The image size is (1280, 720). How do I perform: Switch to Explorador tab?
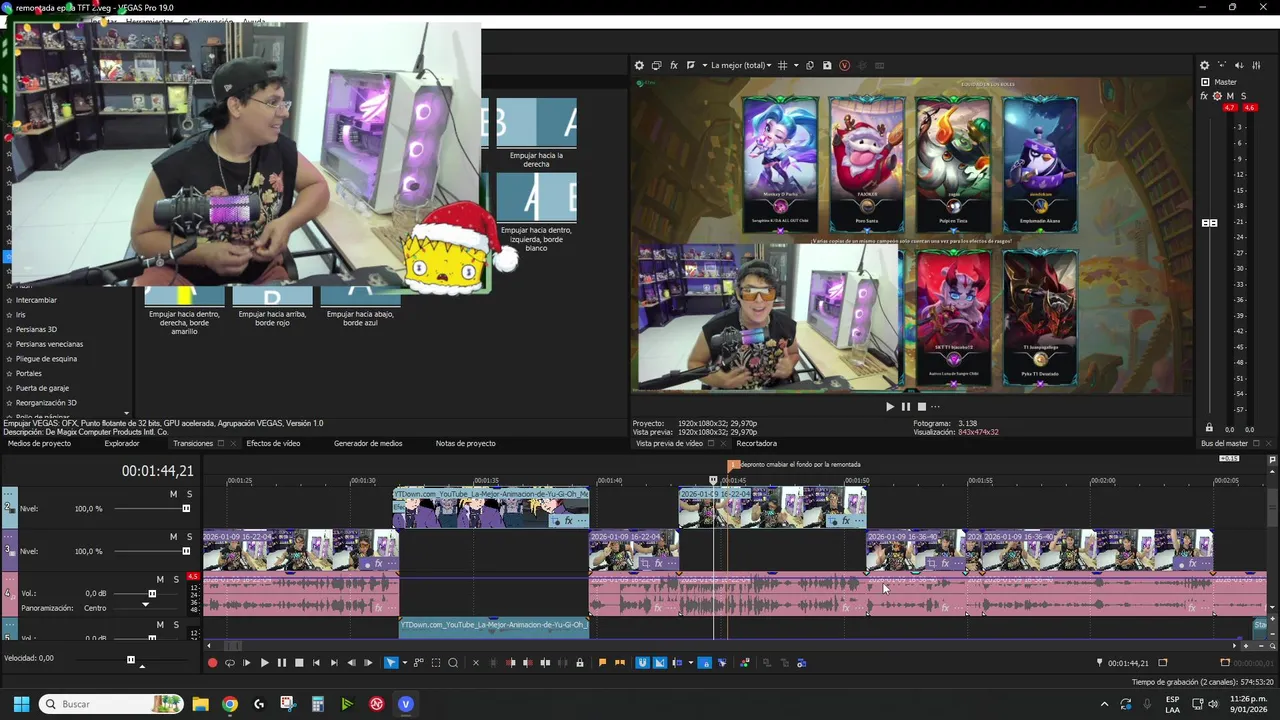click(x=122, y=443)
